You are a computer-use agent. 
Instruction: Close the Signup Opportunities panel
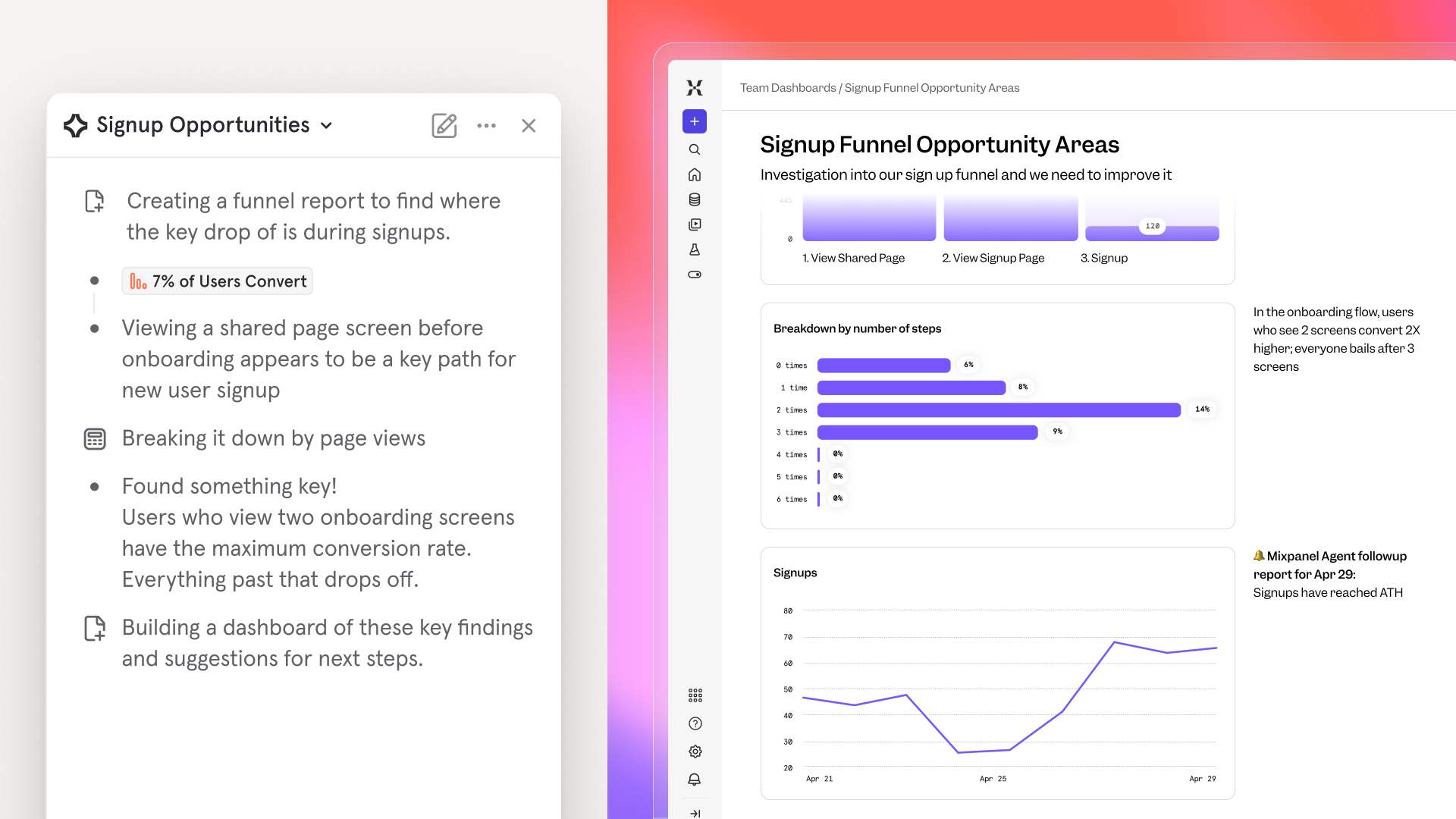529,126
